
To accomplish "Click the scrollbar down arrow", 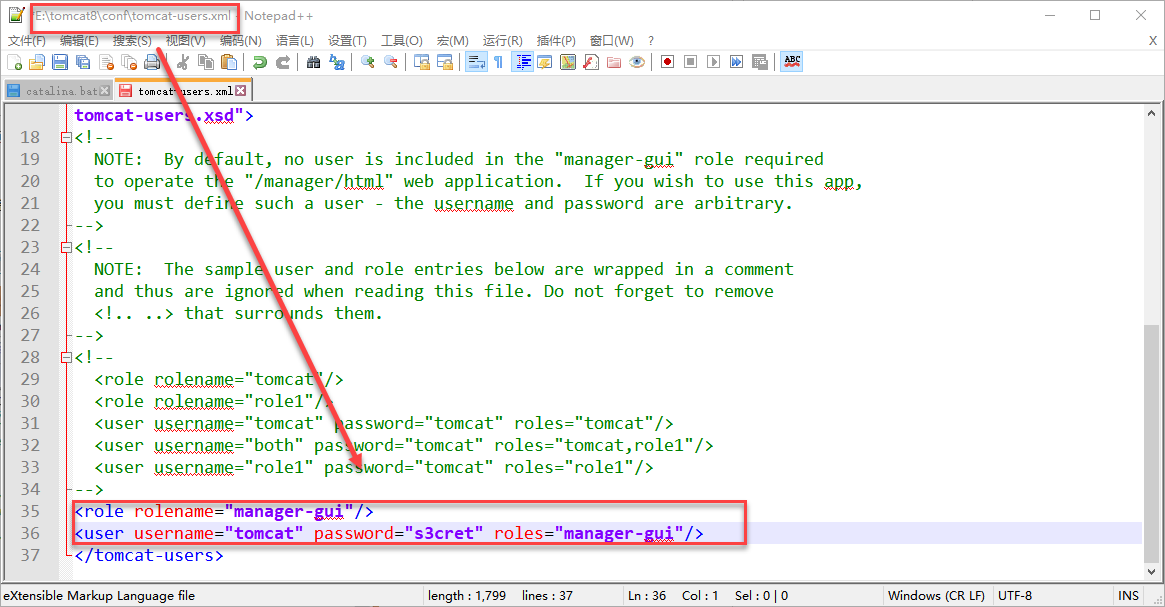I will click(x=1151, y=572).
